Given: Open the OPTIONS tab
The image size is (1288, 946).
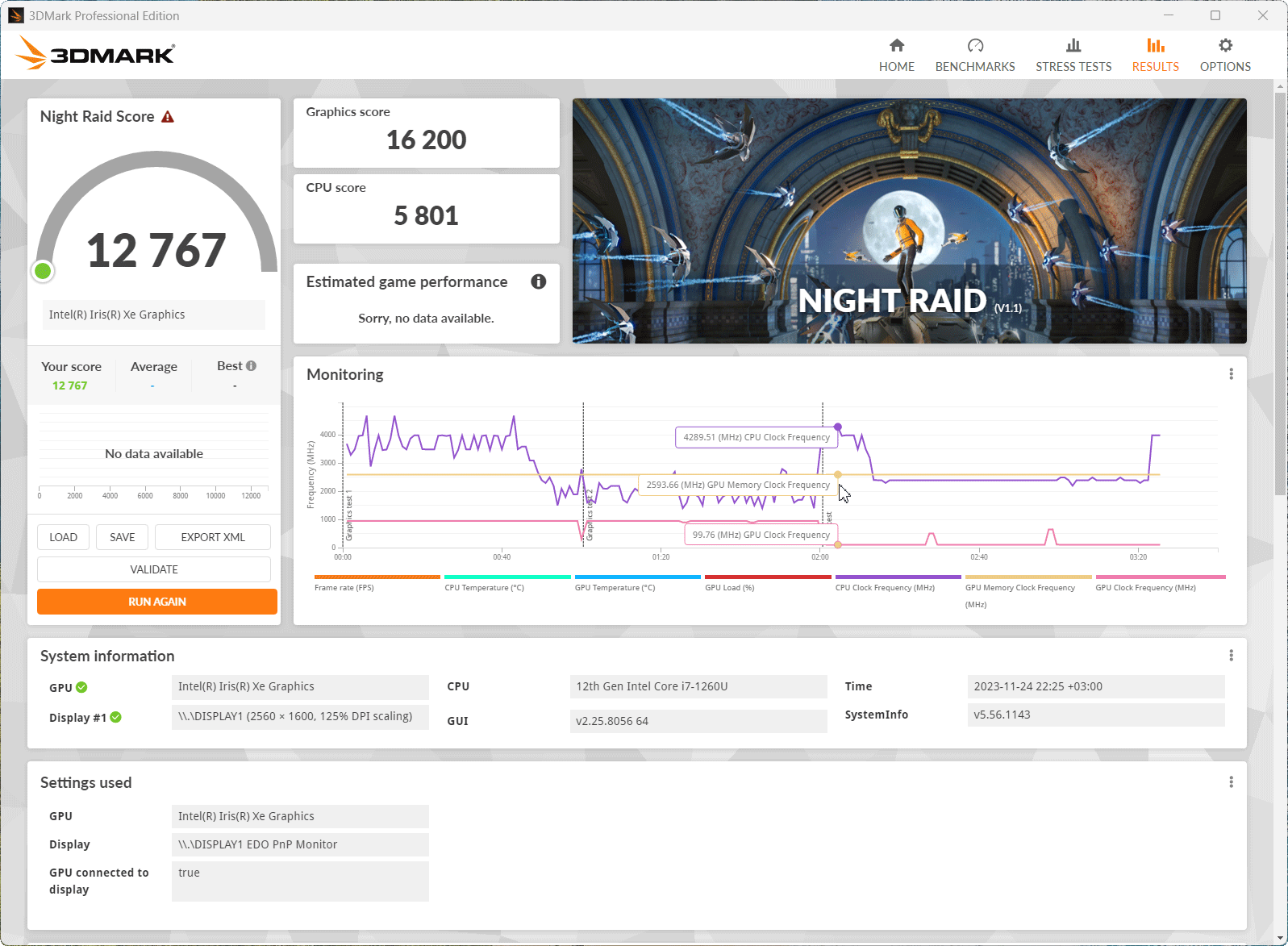Looking at the screenshot, I should point(1224,55).
